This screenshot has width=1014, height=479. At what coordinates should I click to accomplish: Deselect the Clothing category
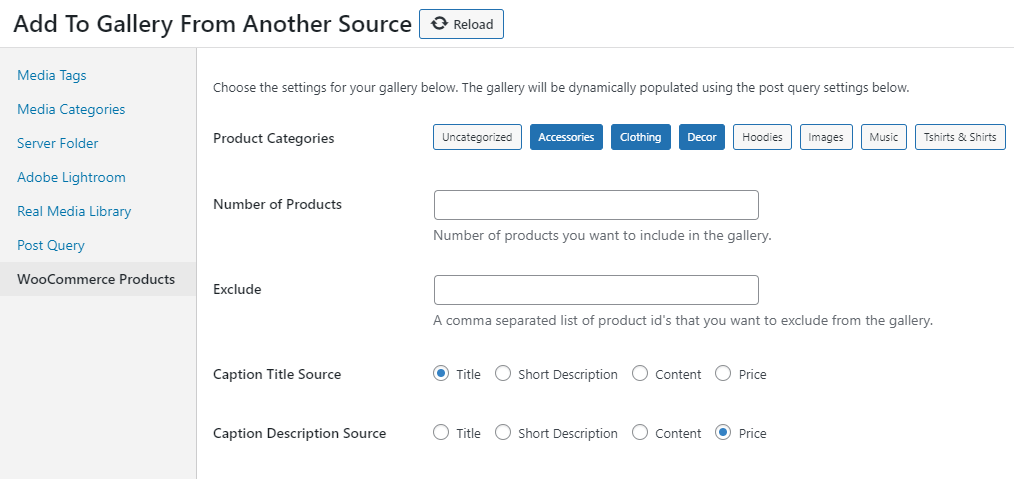[640, 137]
